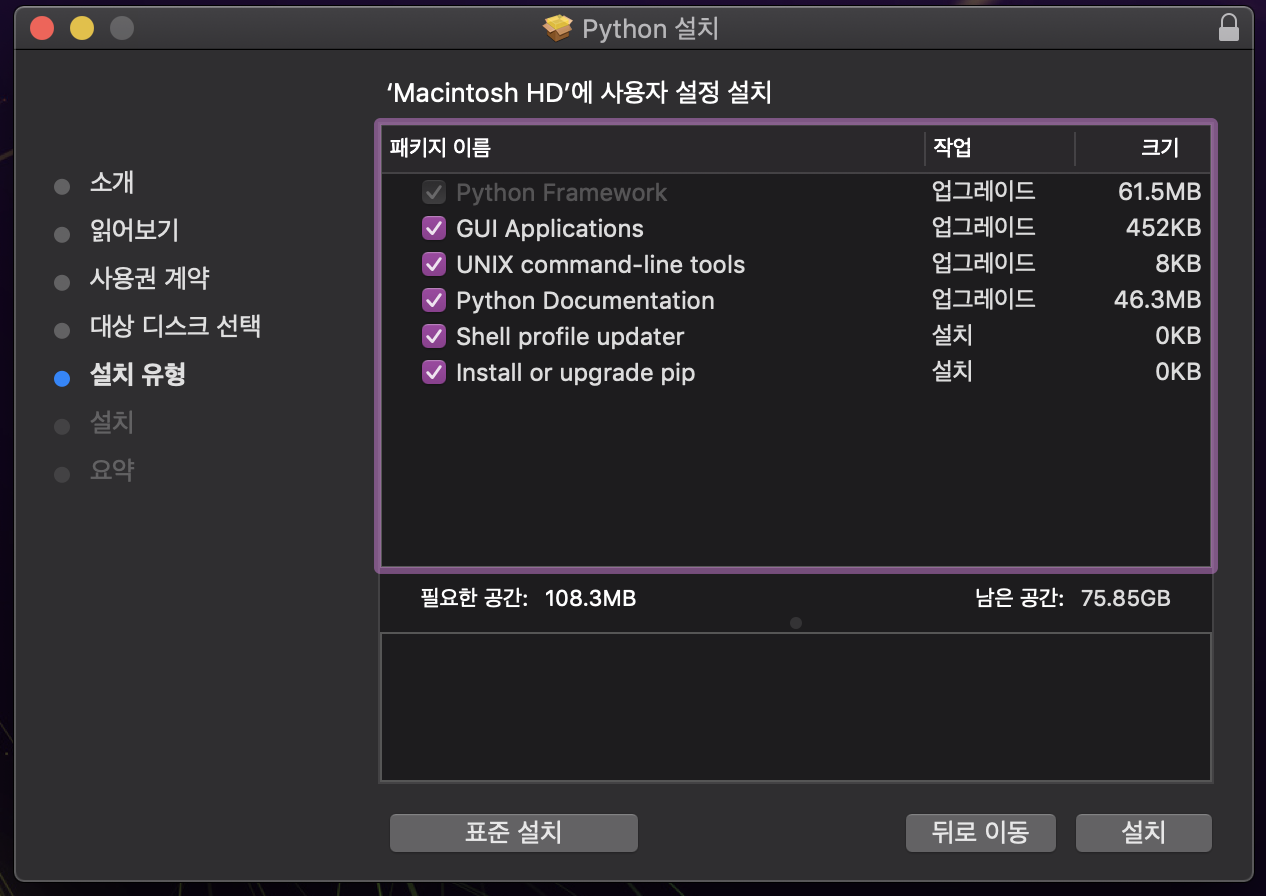Toggle Install or upgrade pip checkbox
Screen dimensions: 1266x896
tap(434, 372)
